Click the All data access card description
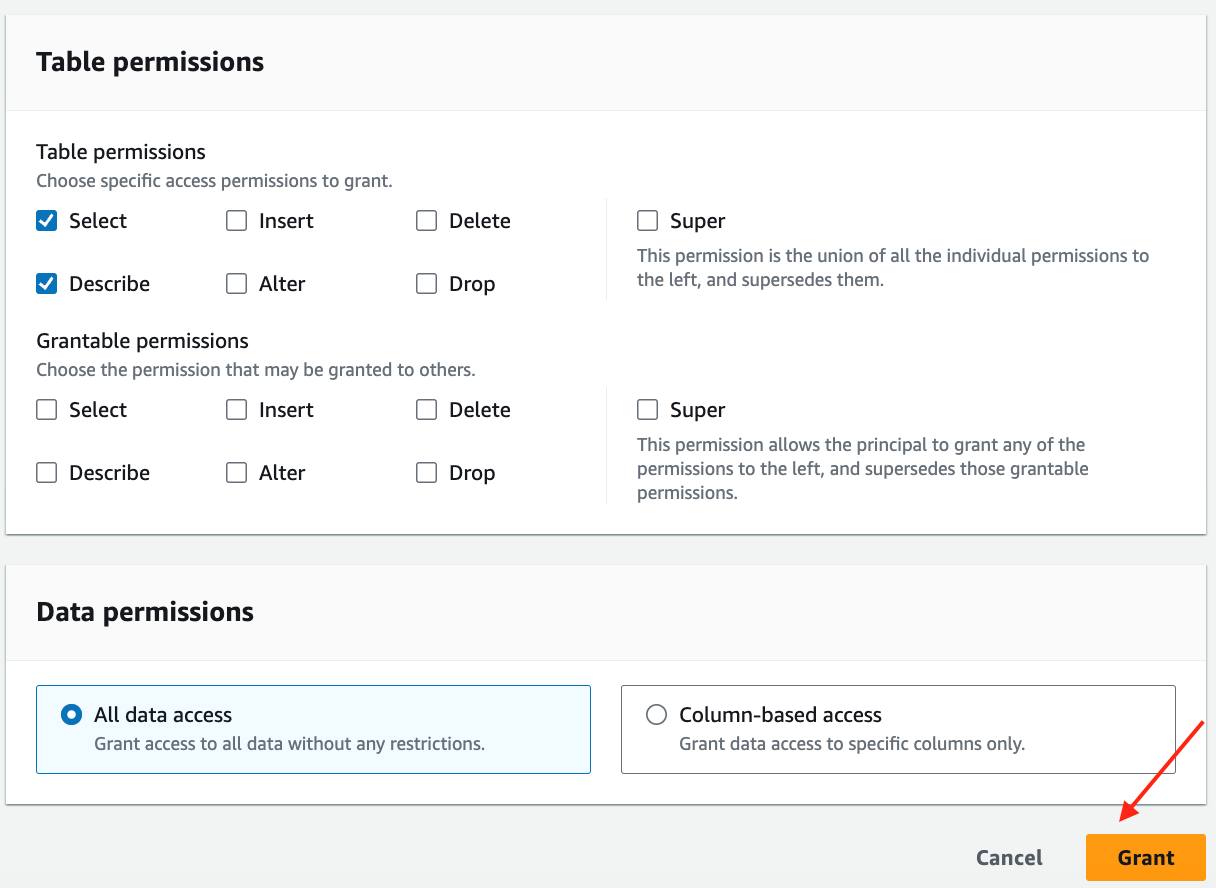Viewport: 1216px width, 888px height. coord(289,744)
